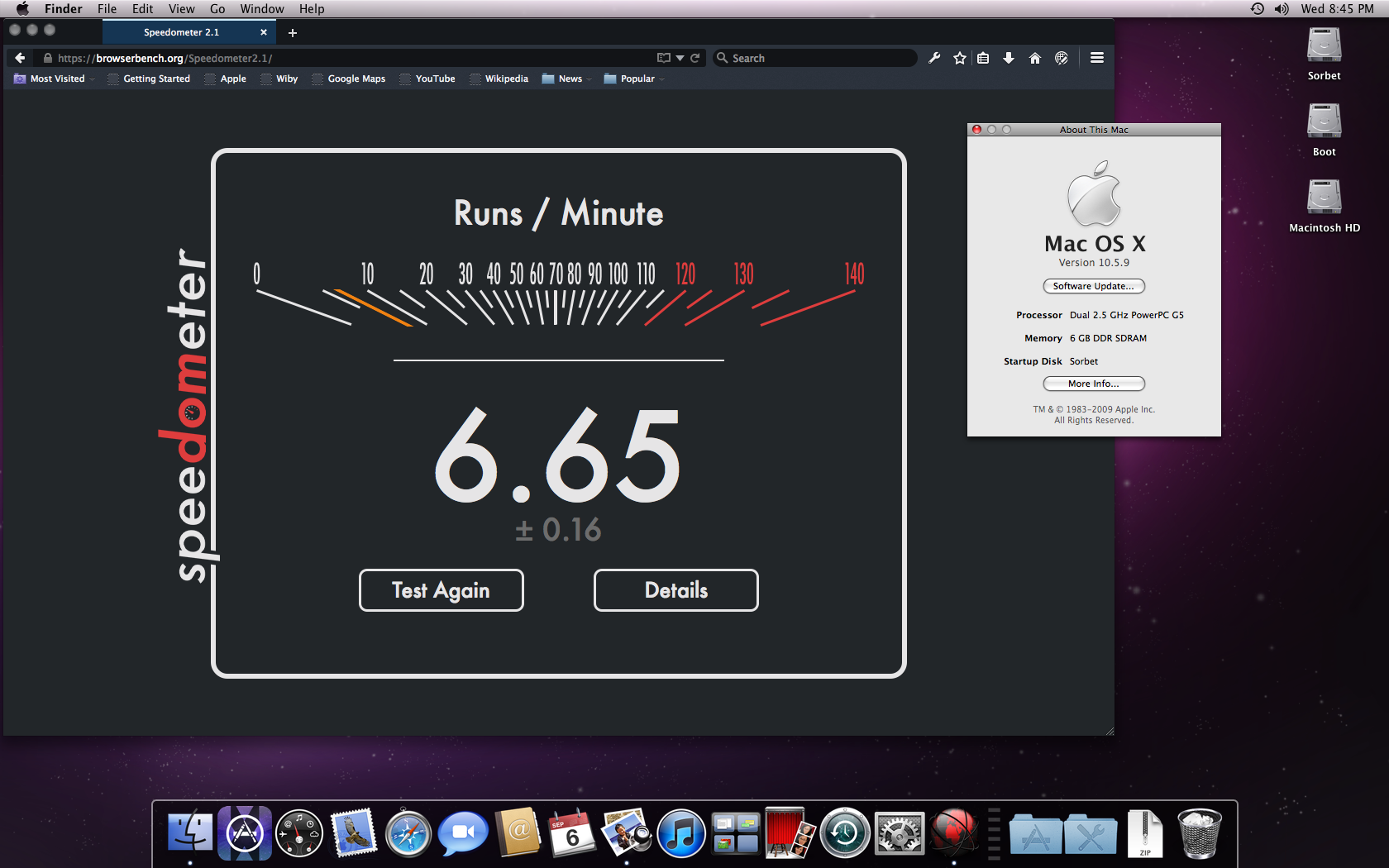Open the Google Maps bookmark
1389x868 pixels.
point(348,79)
